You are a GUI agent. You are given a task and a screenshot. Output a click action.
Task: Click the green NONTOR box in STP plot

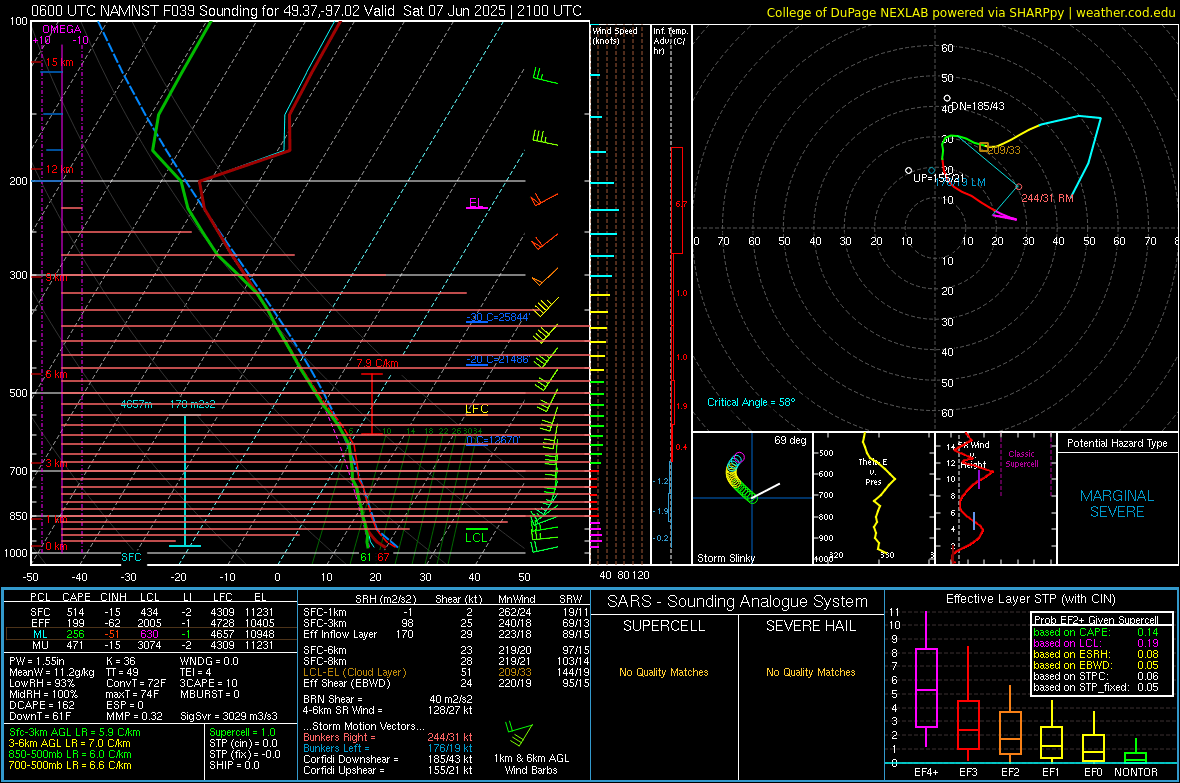pyautogui.click(x=1135, y=757)
